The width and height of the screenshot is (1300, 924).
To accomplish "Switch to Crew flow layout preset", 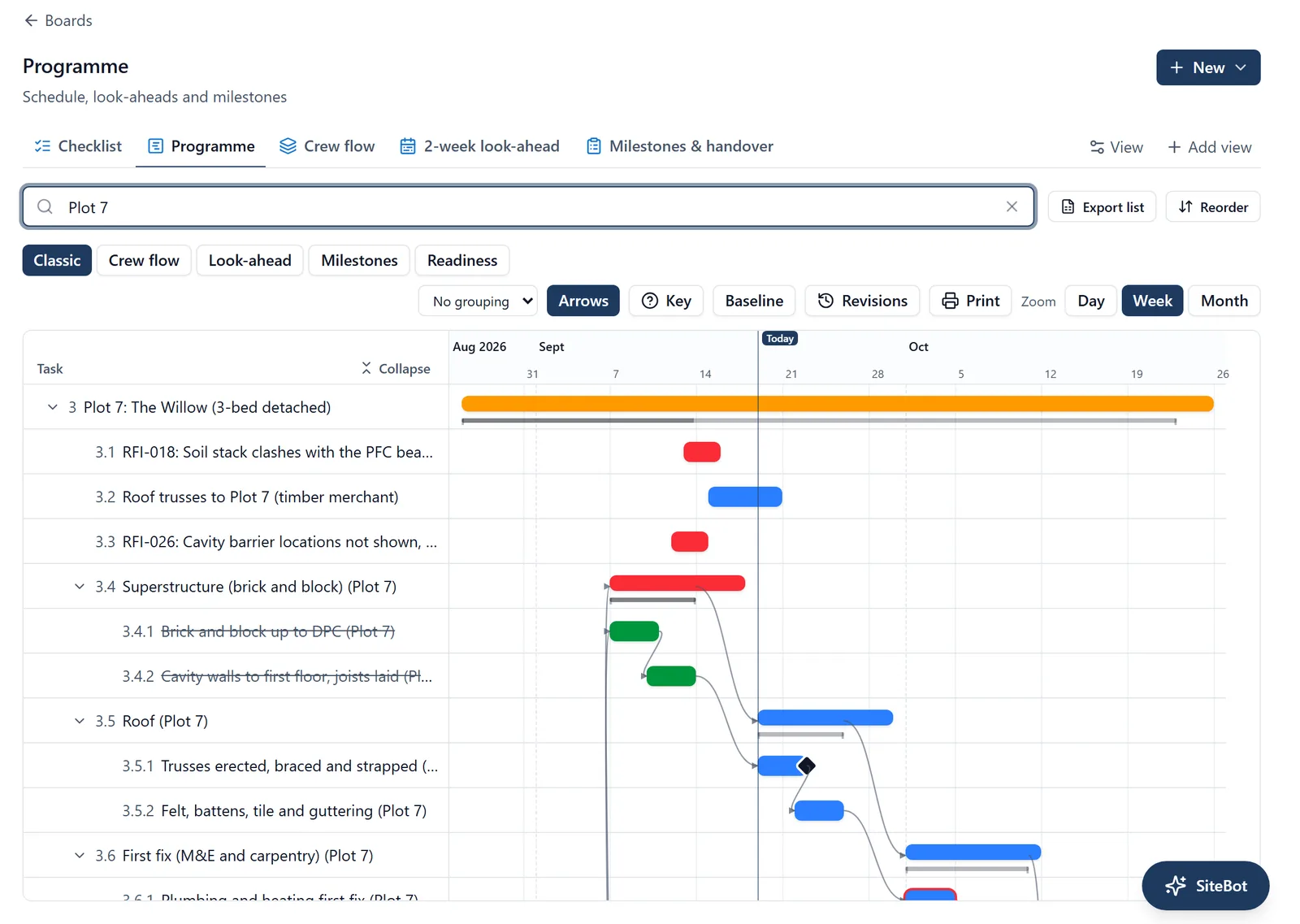I will [x=144, y=261].
